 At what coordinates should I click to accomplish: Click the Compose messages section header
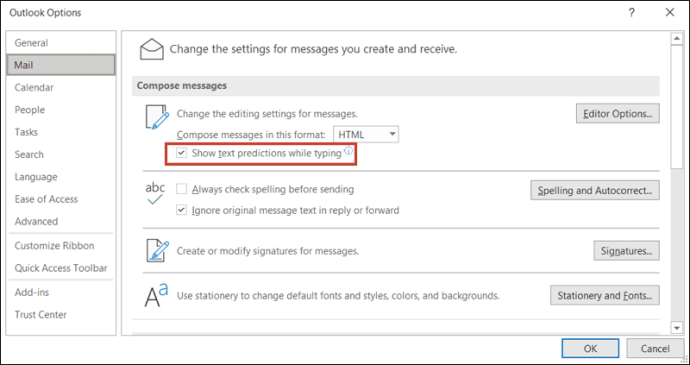396,85
